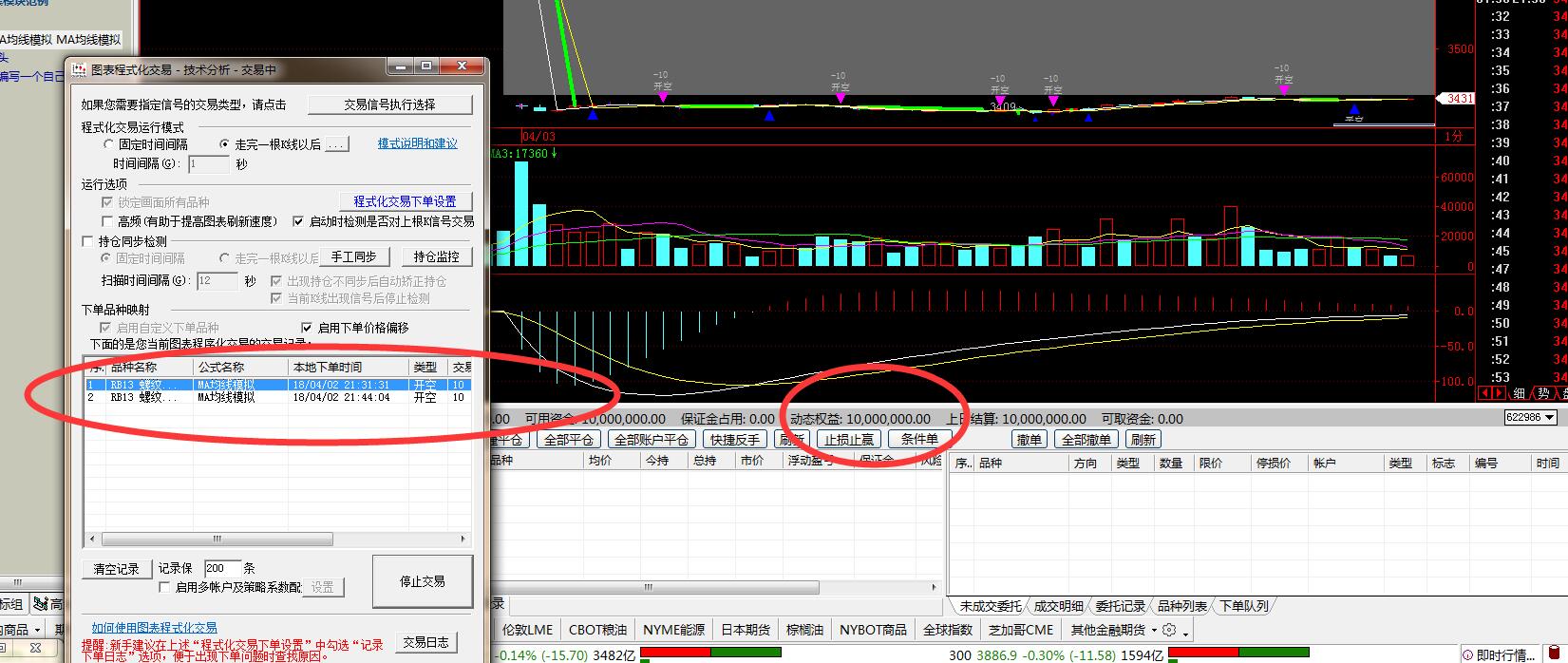This screenshot has height=663, width=1568.
Task: Select the 固定时间间隔 radio button
Action: pos(108,144)
